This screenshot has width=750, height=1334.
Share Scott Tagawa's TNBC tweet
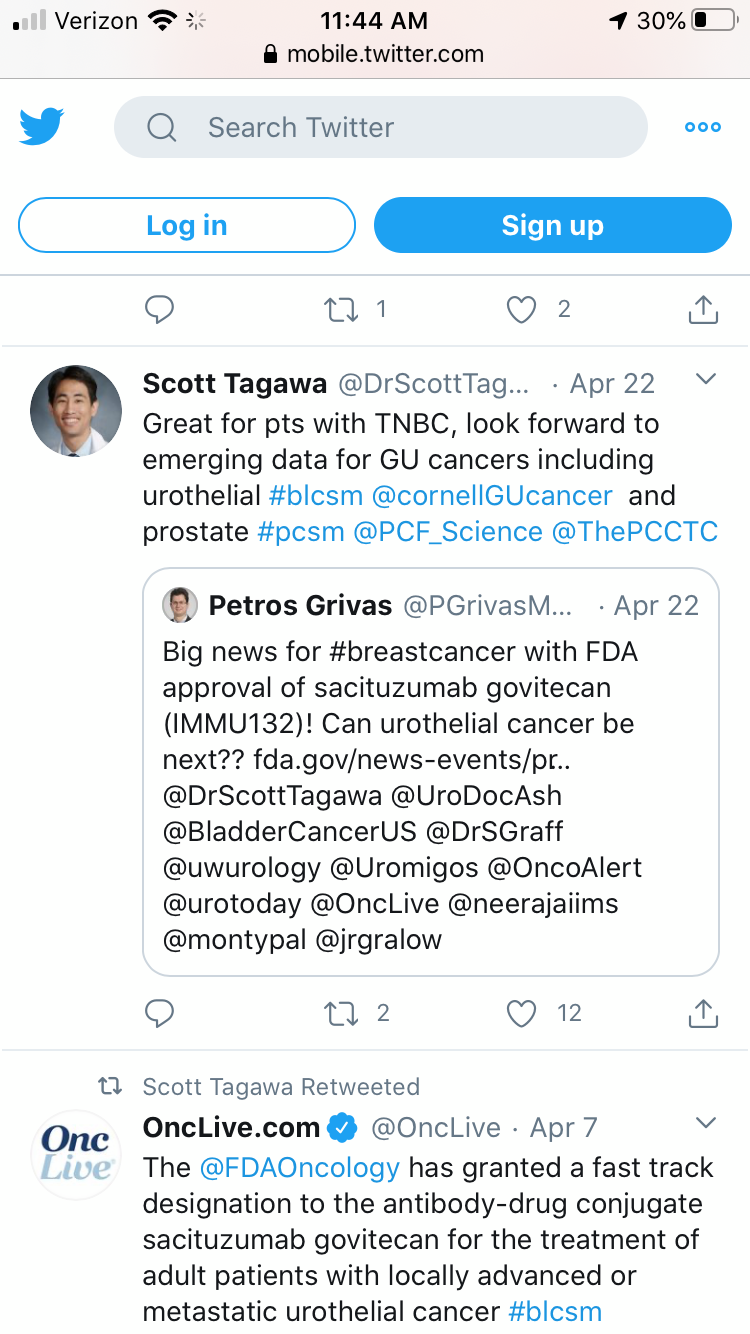click(x=703, y=1014)
